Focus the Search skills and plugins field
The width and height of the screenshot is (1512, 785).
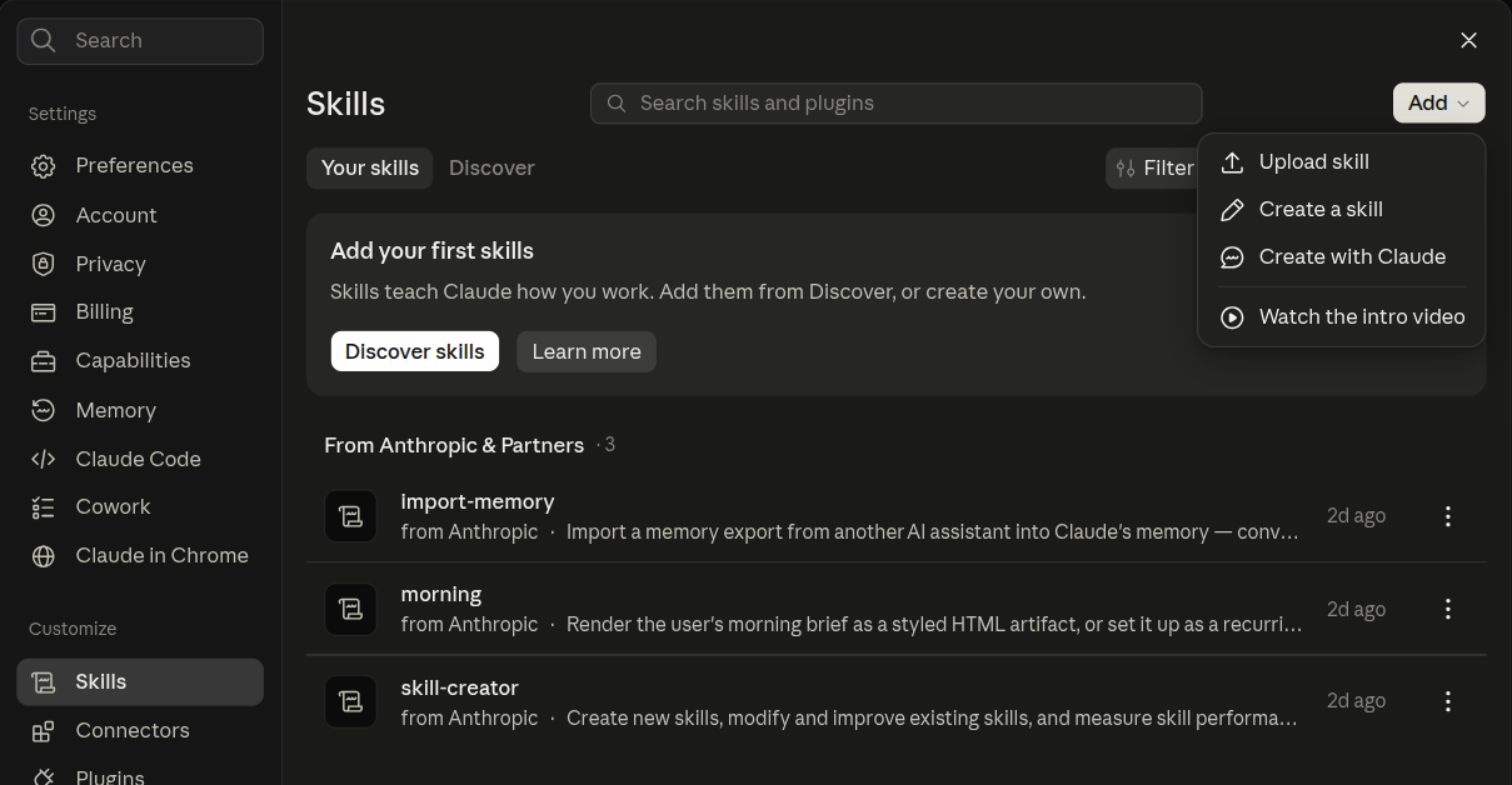pos(896,103)
